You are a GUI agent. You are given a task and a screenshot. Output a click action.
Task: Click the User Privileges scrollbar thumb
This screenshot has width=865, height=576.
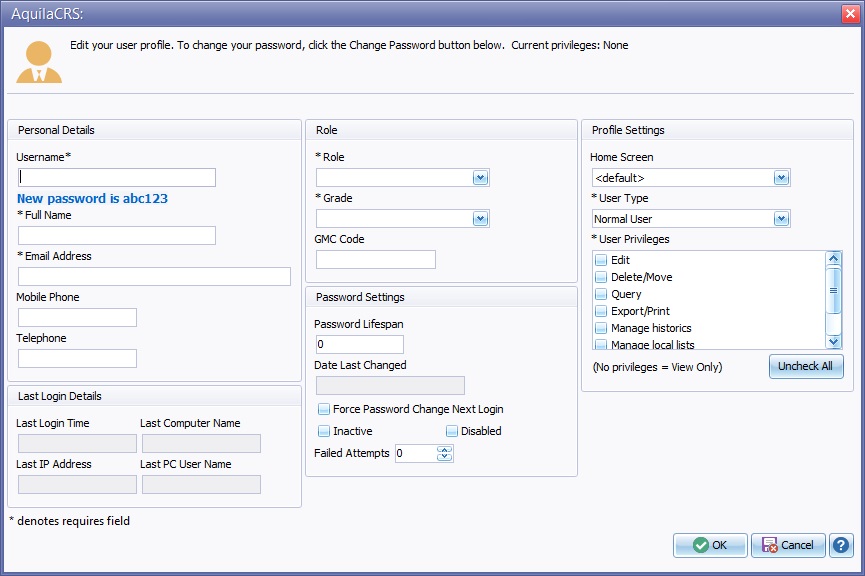[x=834, y=290]
